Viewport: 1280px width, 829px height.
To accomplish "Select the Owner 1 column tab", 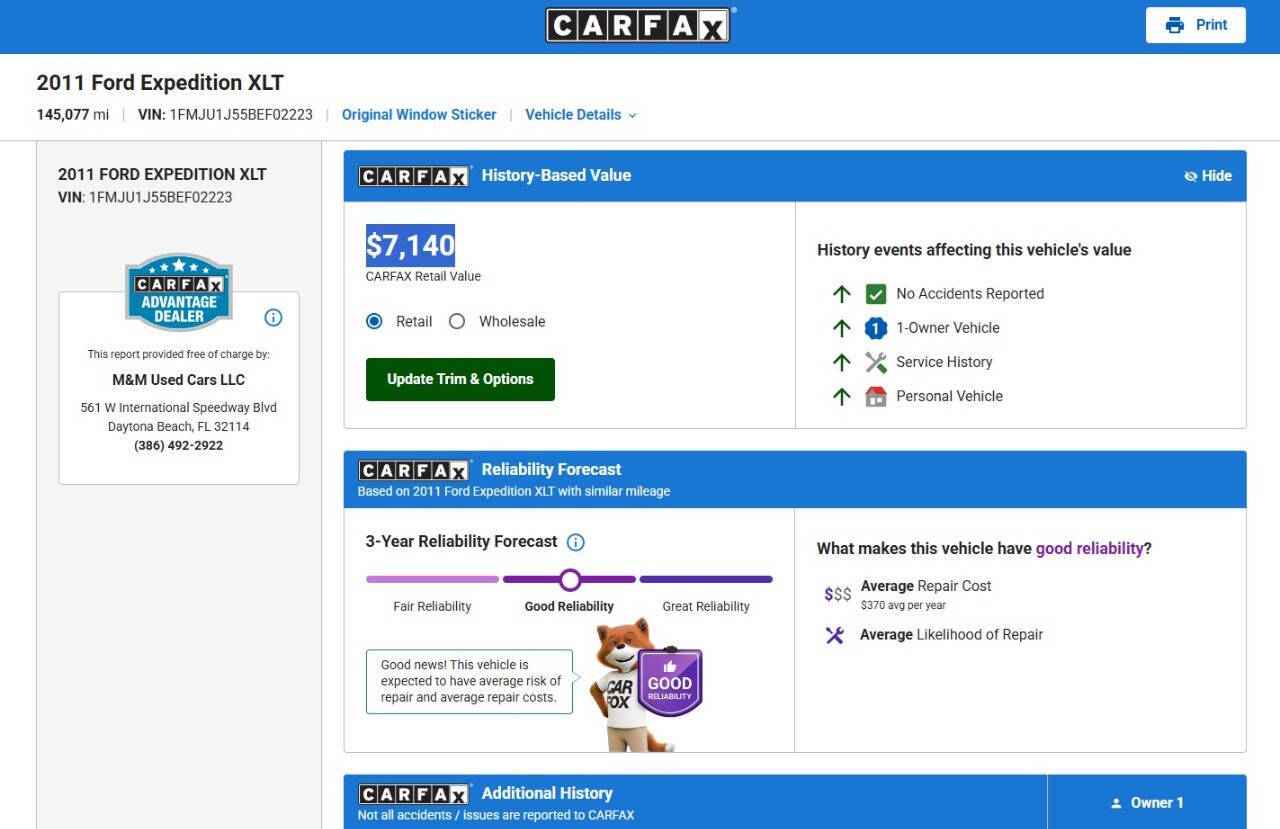I will 1147,802.
